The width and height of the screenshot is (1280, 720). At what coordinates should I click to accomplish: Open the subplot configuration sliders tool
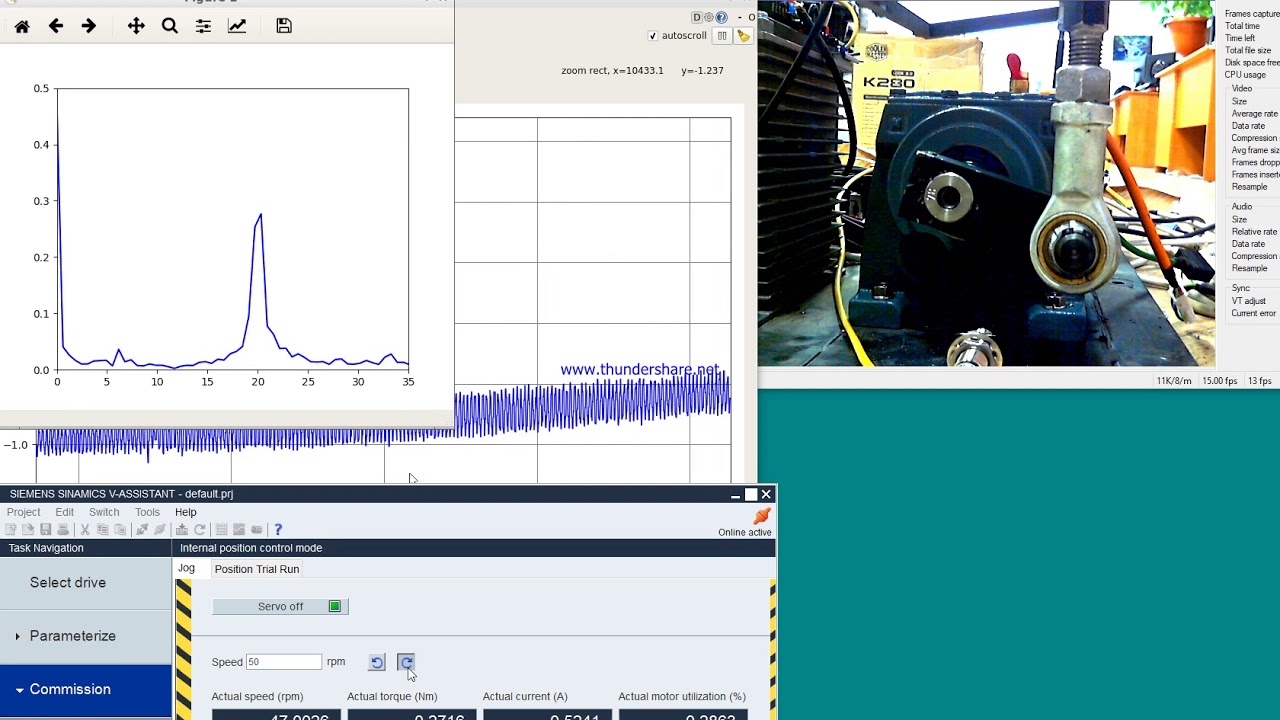pyautogui.click(x=203, y=27)
